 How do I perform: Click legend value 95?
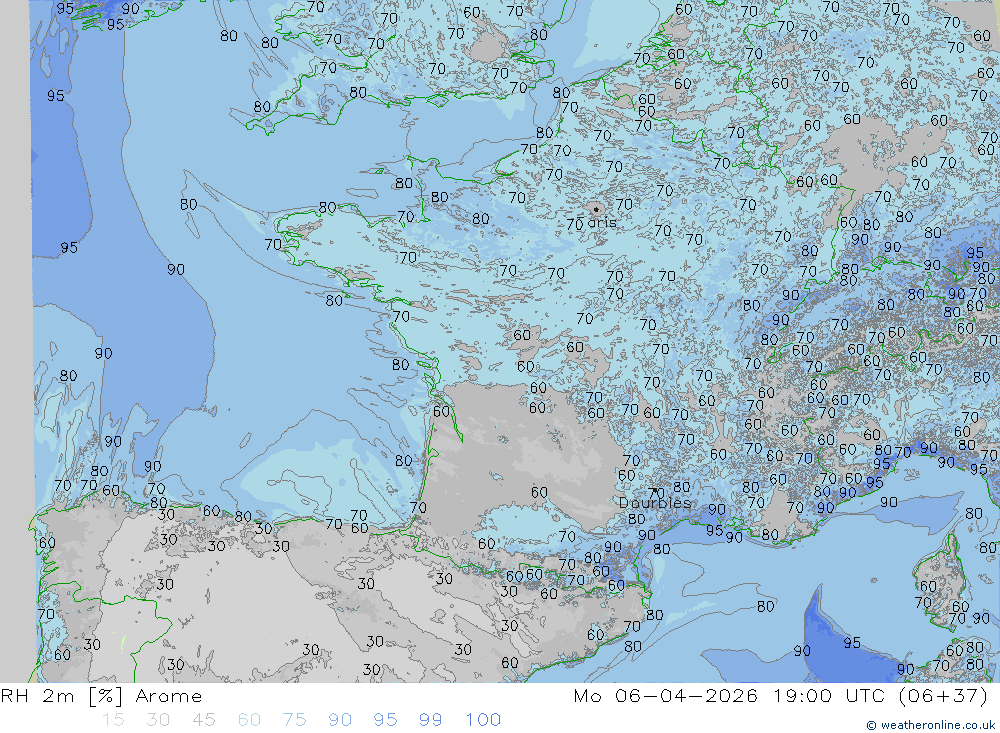(x=385, y=720)
